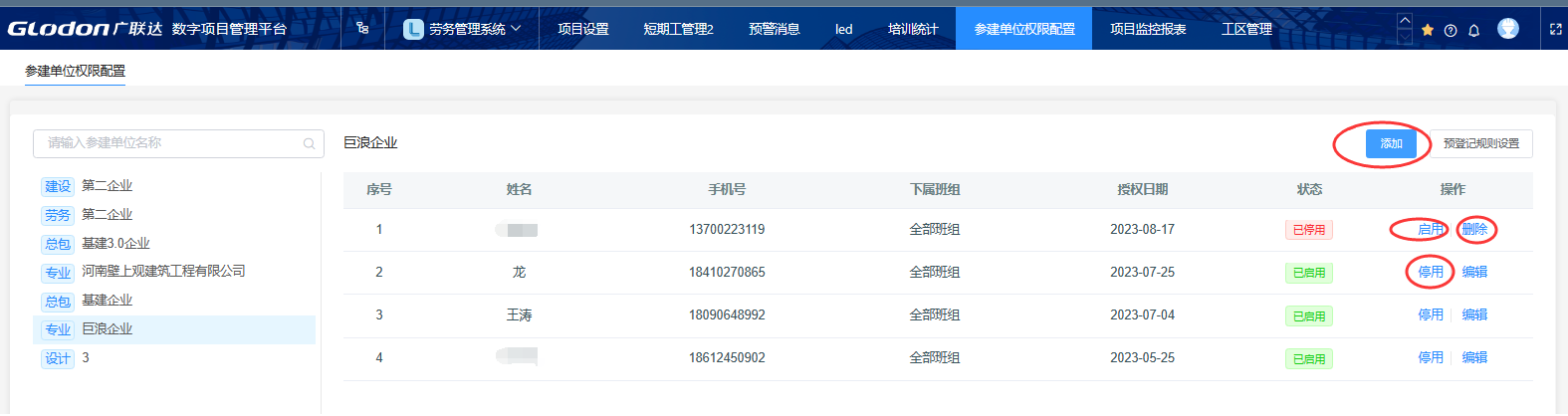The image size is (1568, 416).
Task: Open the led menu item
Action: pos(844,29)
